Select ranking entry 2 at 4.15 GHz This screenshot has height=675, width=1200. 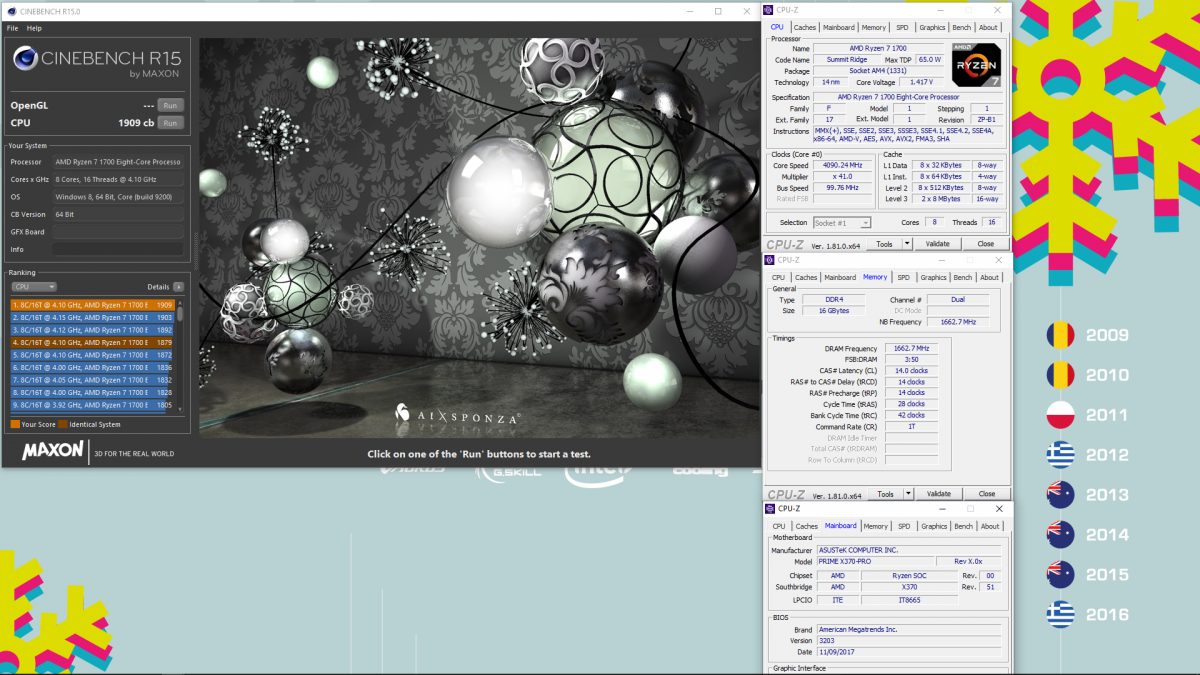point(93,317)
